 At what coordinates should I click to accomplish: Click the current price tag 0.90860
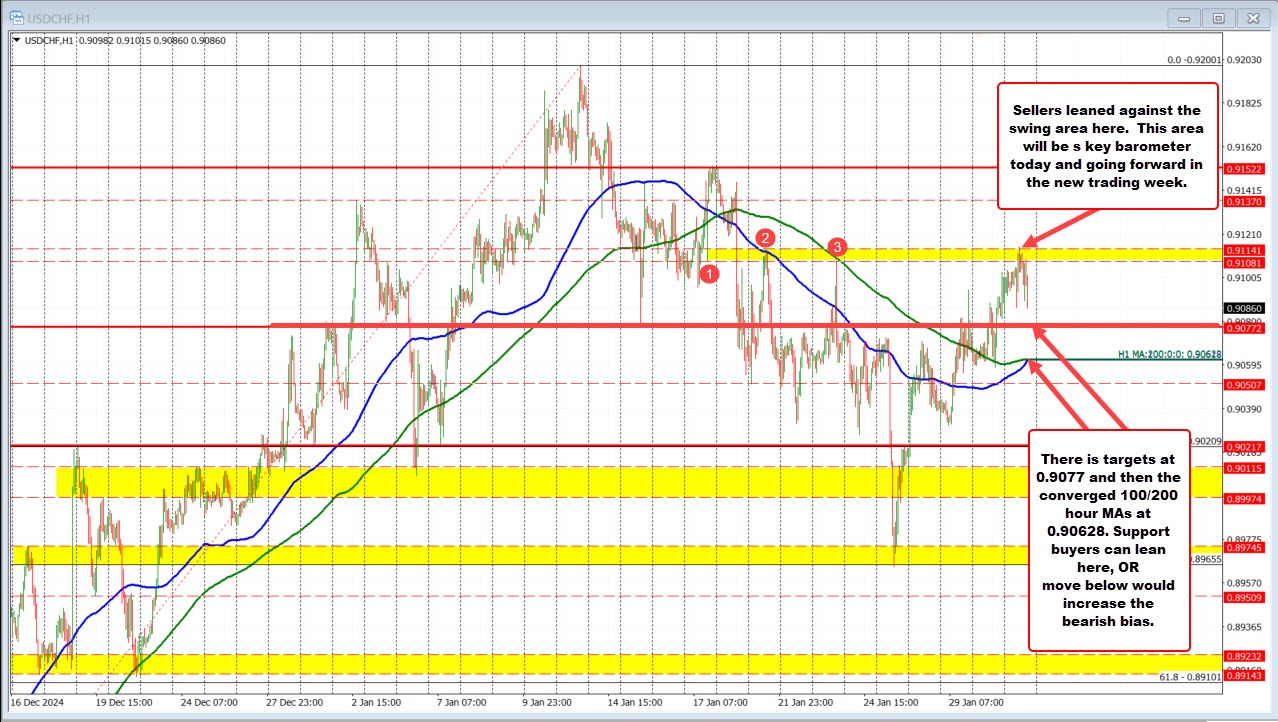coord(1245,308)
